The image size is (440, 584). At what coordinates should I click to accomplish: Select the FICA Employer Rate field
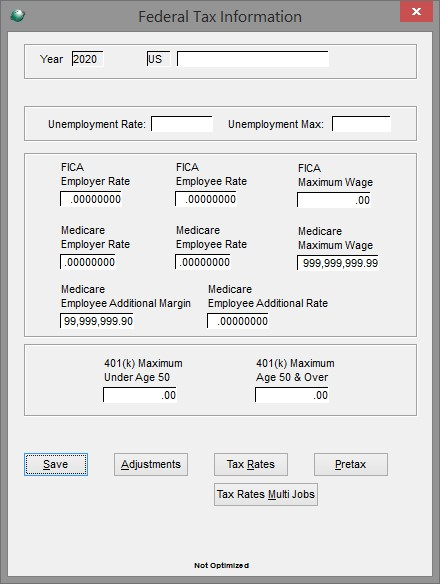pos(91,199)
